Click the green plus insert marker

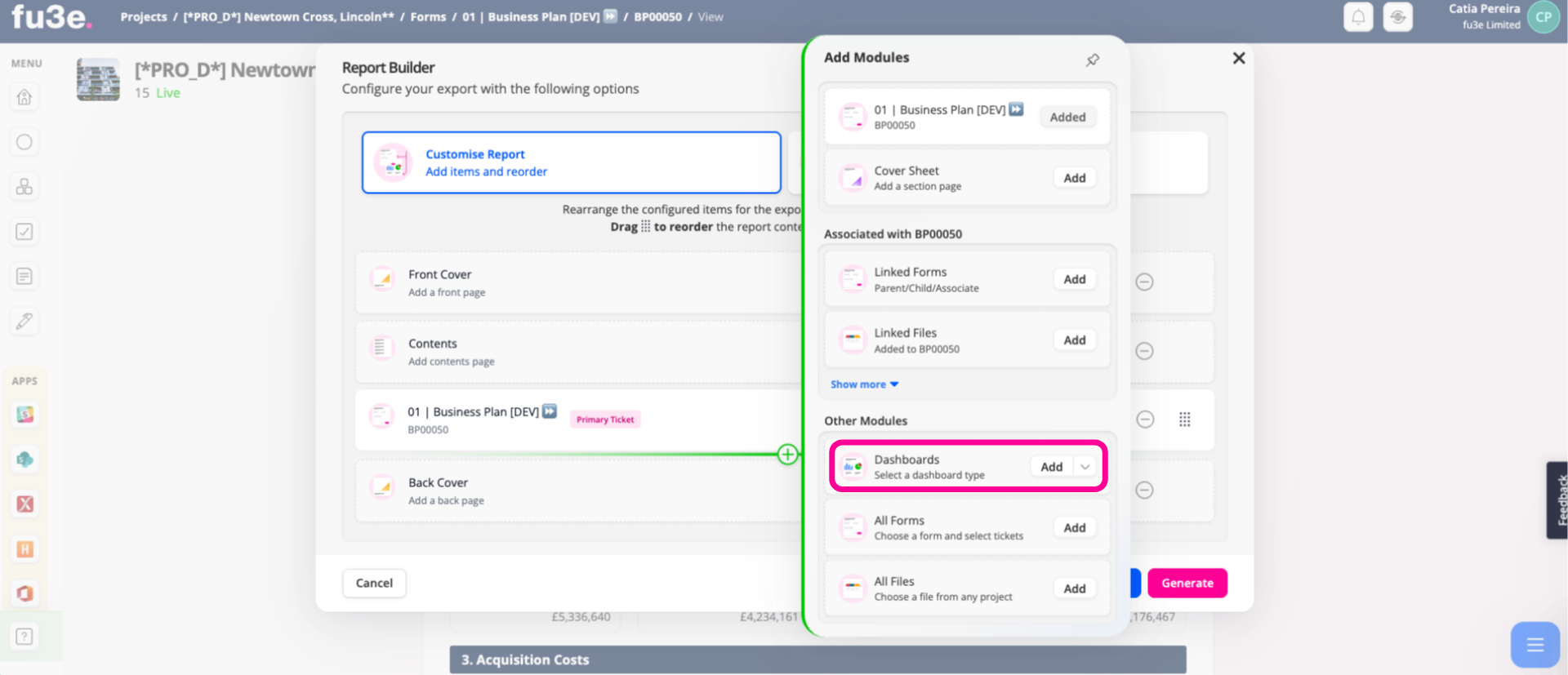point(787,455)
